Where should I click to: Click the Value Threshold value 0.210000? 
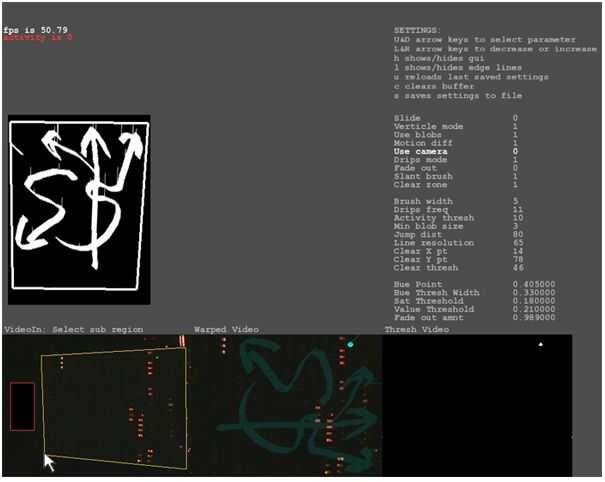(x=534, y=309)
